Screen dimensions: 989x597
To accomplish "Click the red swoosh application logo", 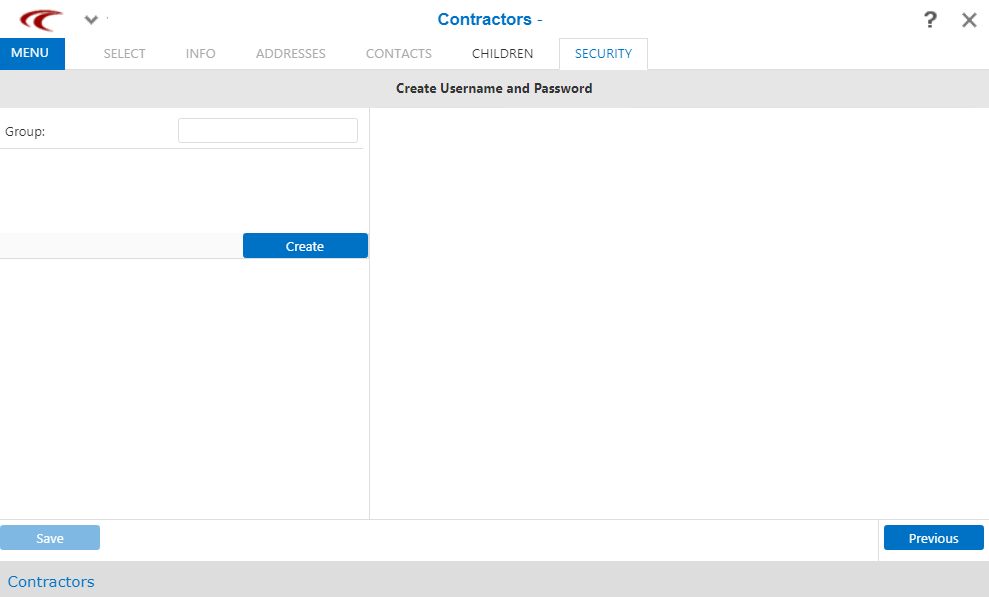I will point(41,20).
